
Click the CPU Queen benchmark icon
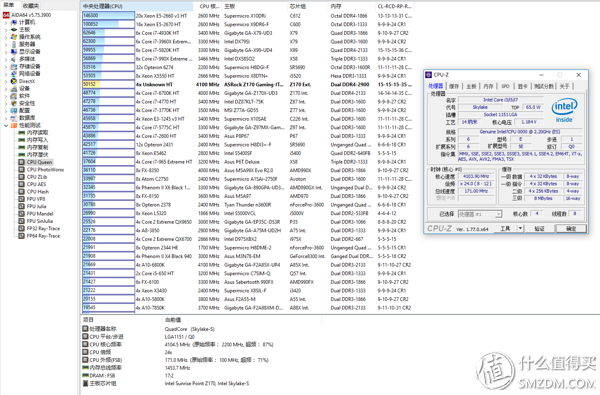(x=22, y=162)
